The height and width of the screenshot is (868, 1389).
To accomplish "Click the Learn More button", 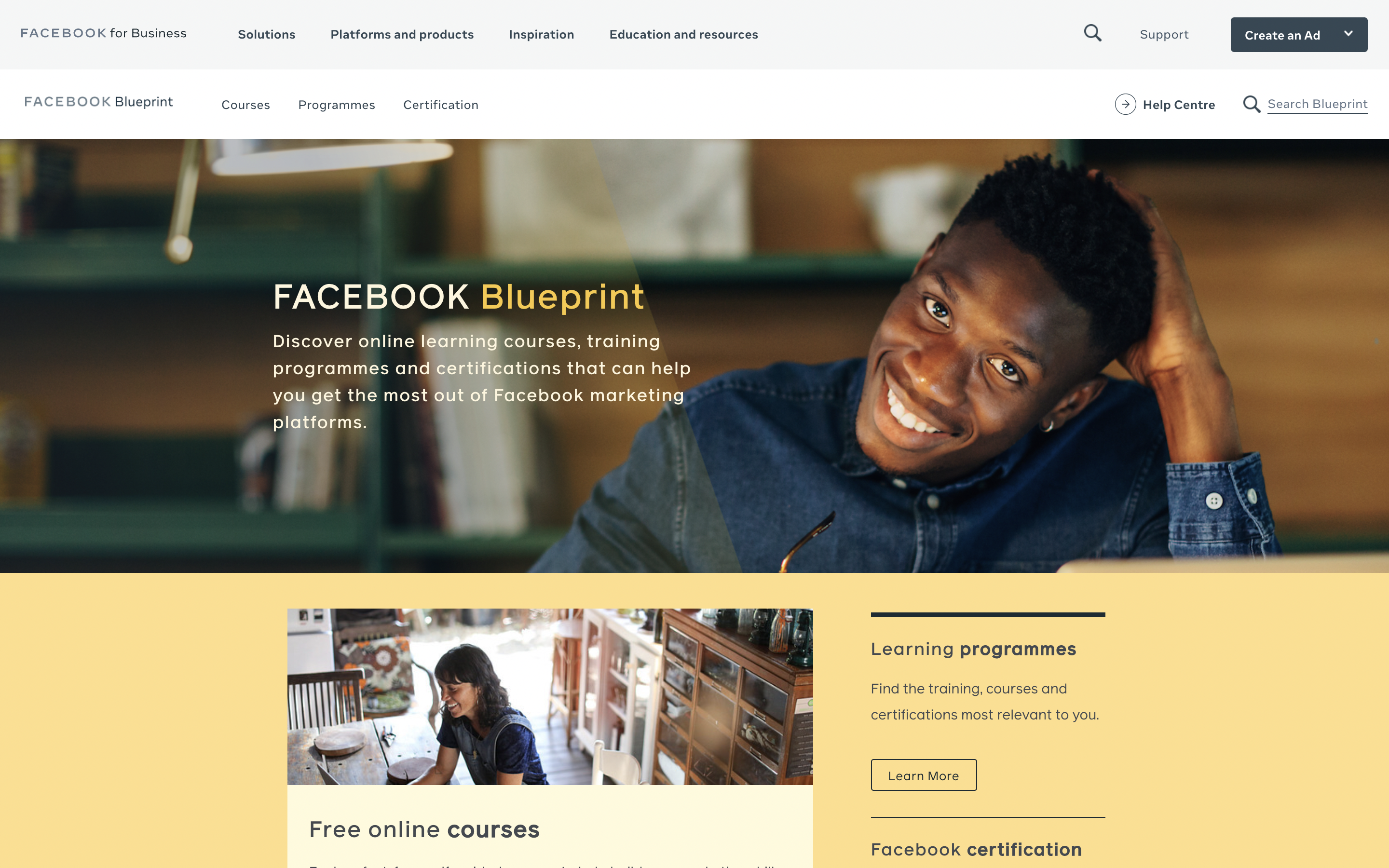I will [x=924, y=775].
